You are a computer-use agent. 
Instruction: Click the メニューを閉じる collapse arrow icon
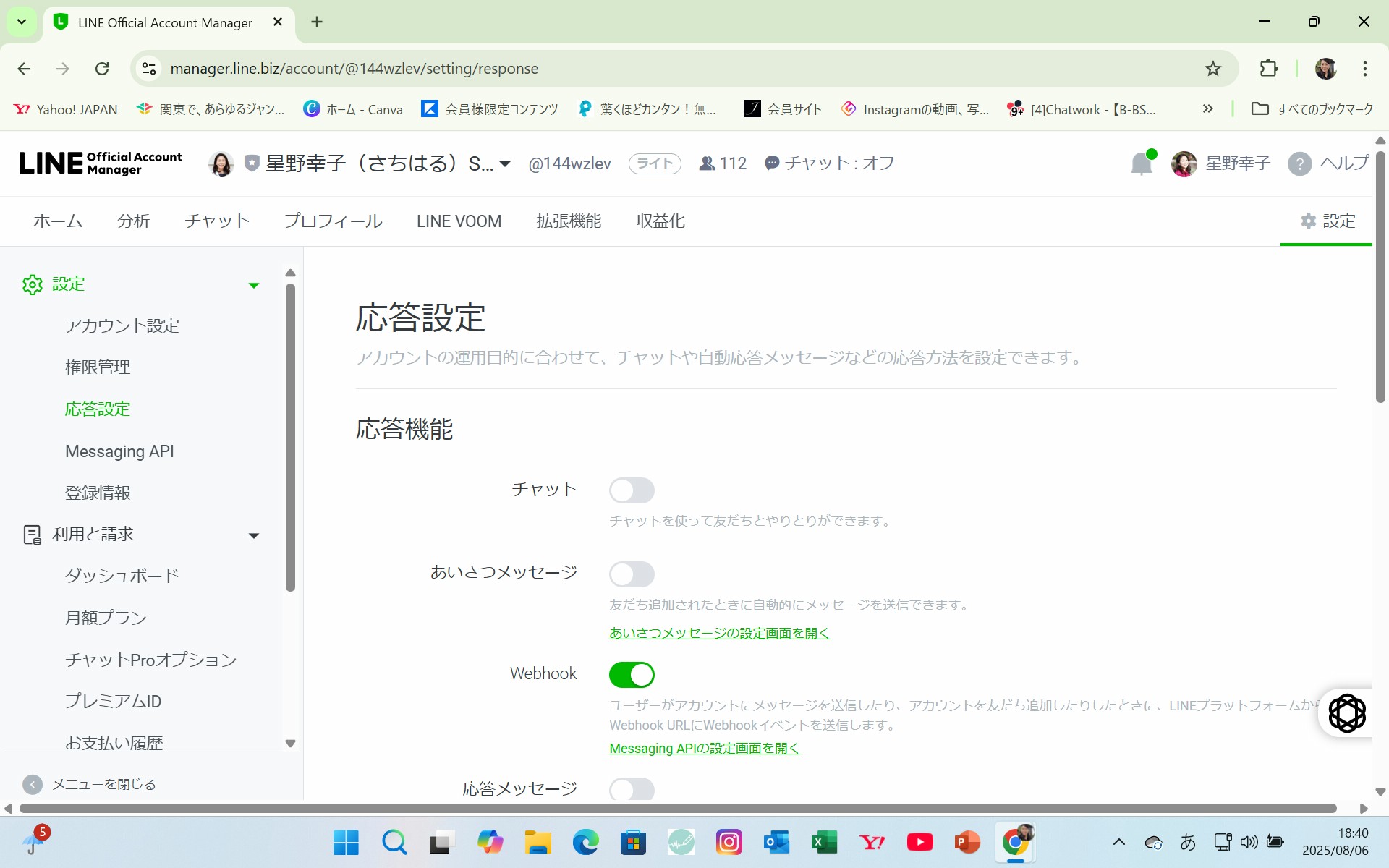click(33, 784)
